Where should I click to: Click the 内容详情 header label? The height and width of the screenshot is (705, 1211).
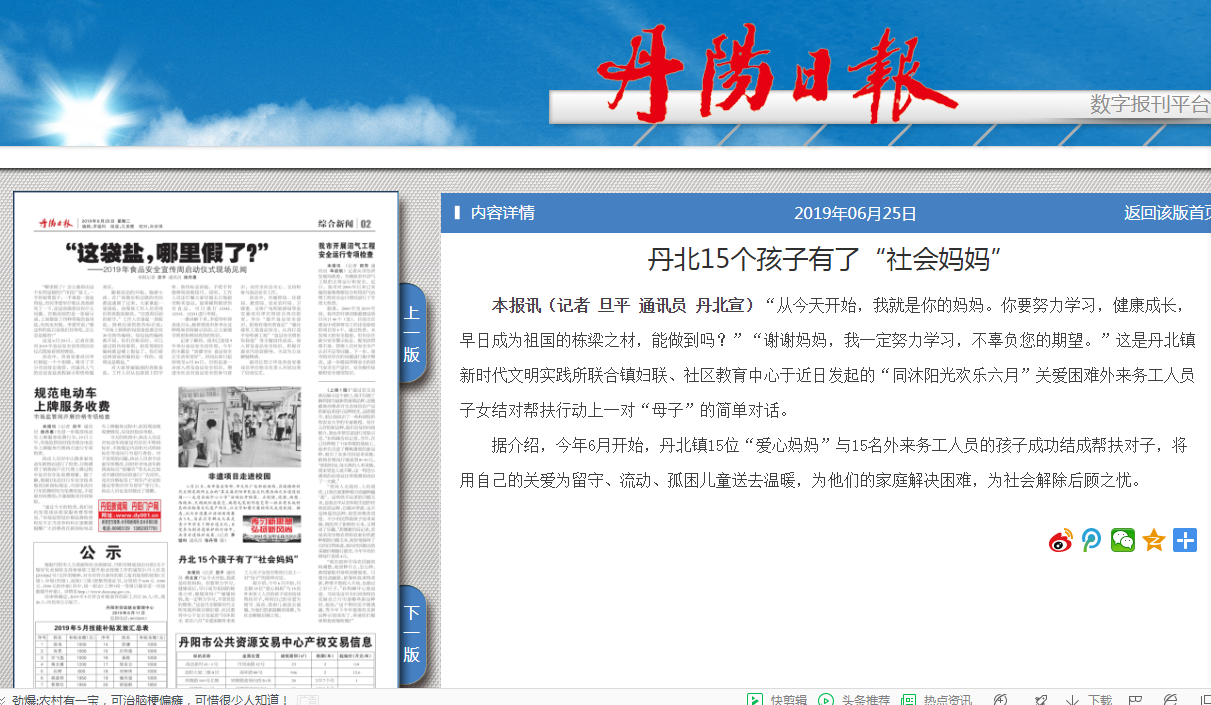pos(502,213)
